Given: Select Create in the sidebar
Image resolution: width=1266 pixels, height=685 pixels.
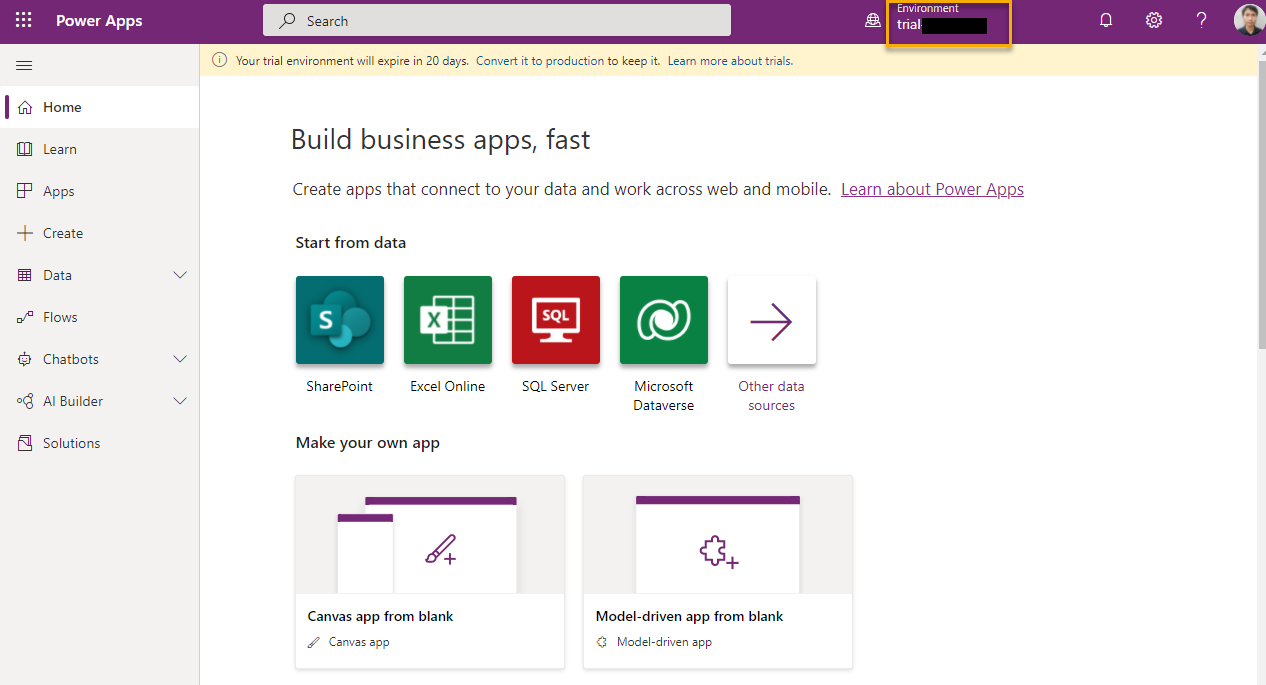Looking at the screenshot, I should [100, 233].
